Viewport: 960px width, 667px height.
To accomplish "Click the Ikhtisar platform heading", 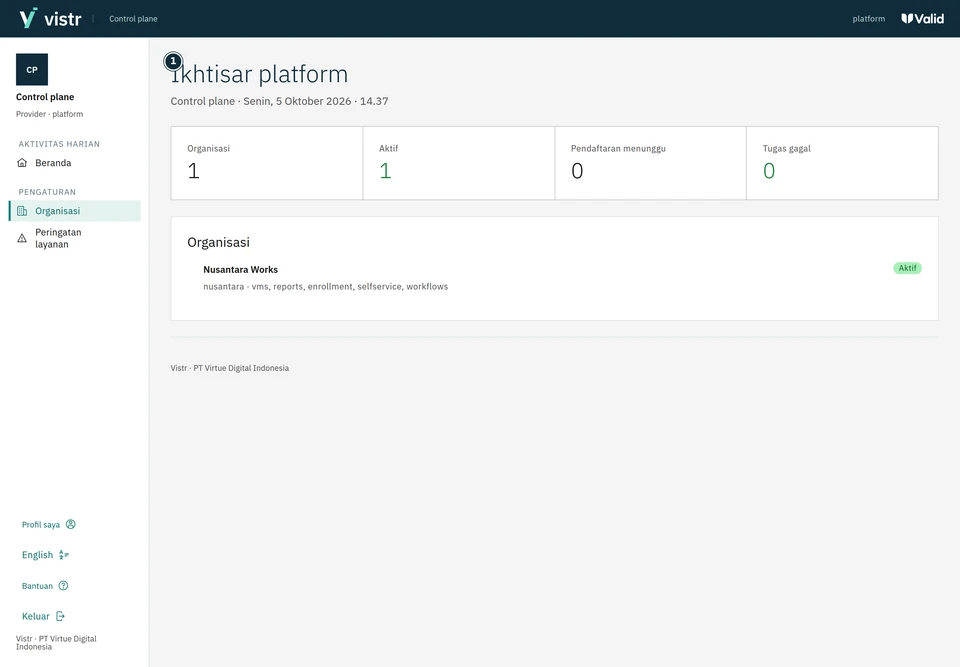I will 259,74.
